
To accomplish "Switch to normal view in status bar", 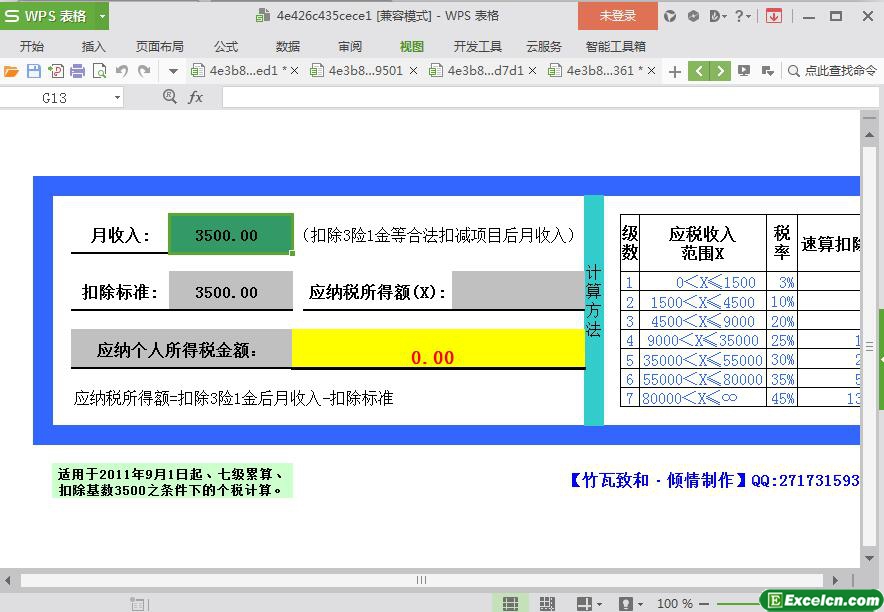I will pos(510,603).
